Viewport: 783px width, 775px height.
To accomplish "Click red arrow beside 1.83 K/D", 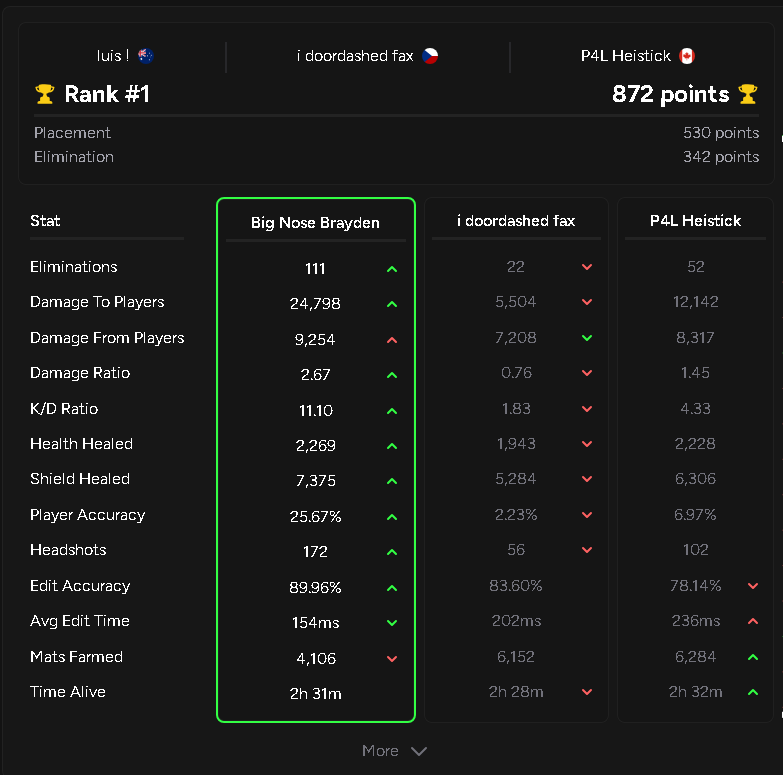I will 587,409.
